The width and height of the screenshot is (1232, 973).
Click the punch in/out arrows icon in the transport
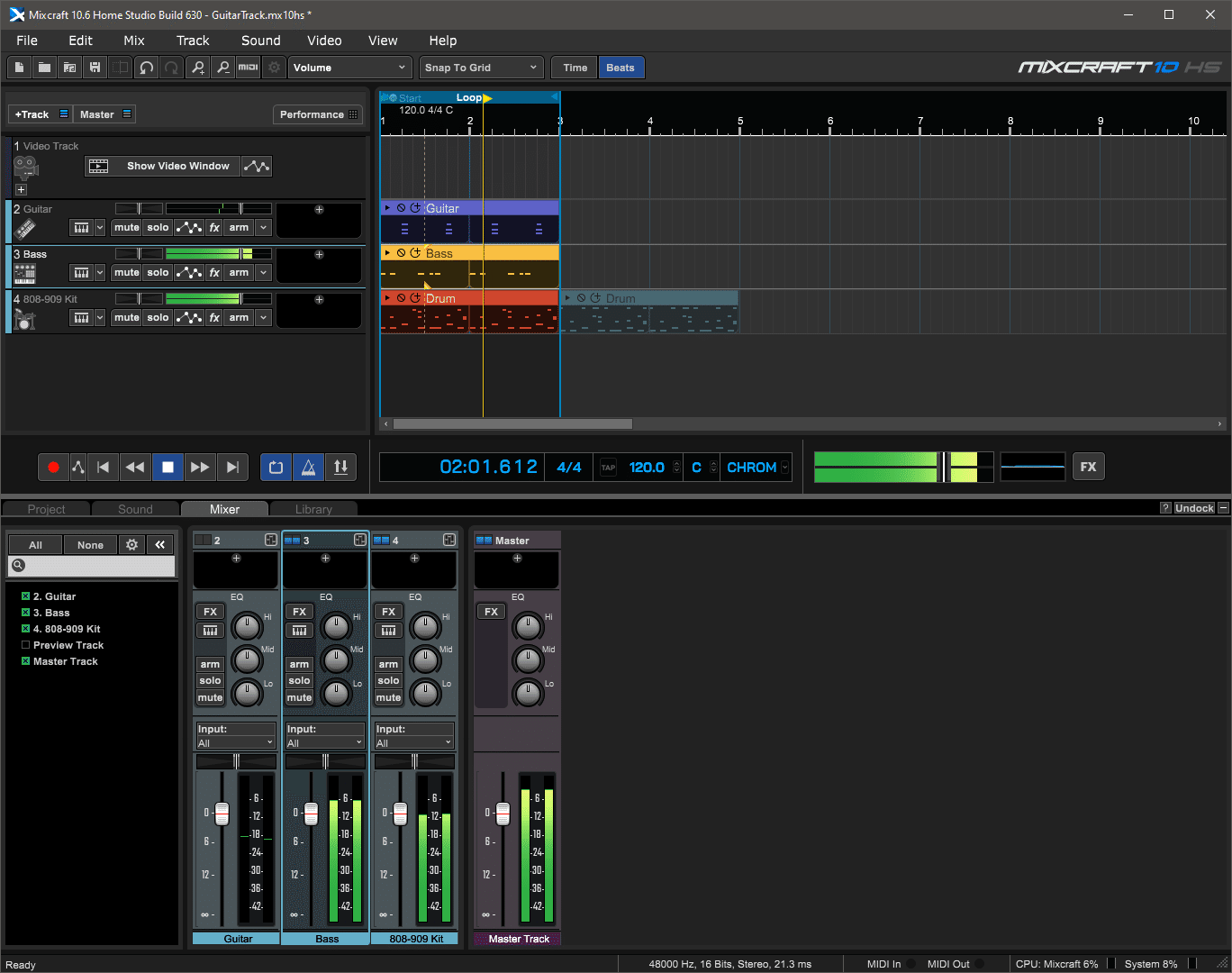pyautogui.click(x=340, y=467)
